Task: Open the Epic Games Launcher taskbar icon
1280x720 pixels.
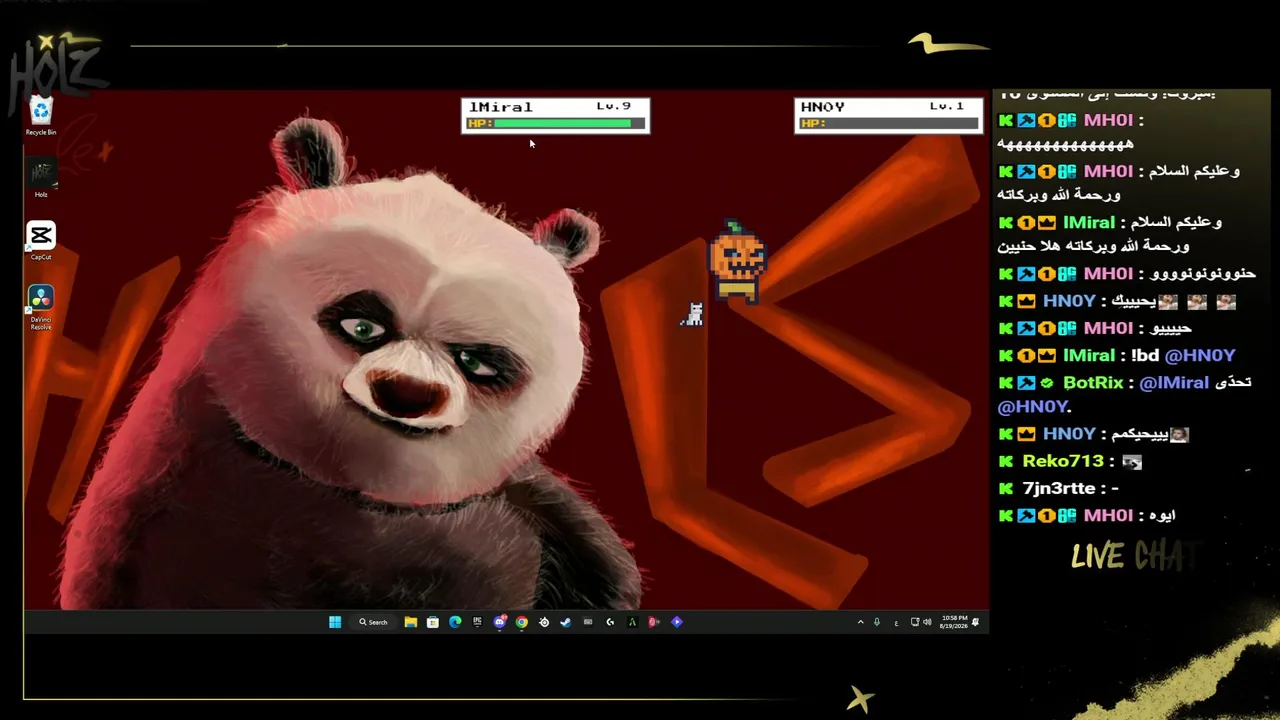Action: (477, 622)
